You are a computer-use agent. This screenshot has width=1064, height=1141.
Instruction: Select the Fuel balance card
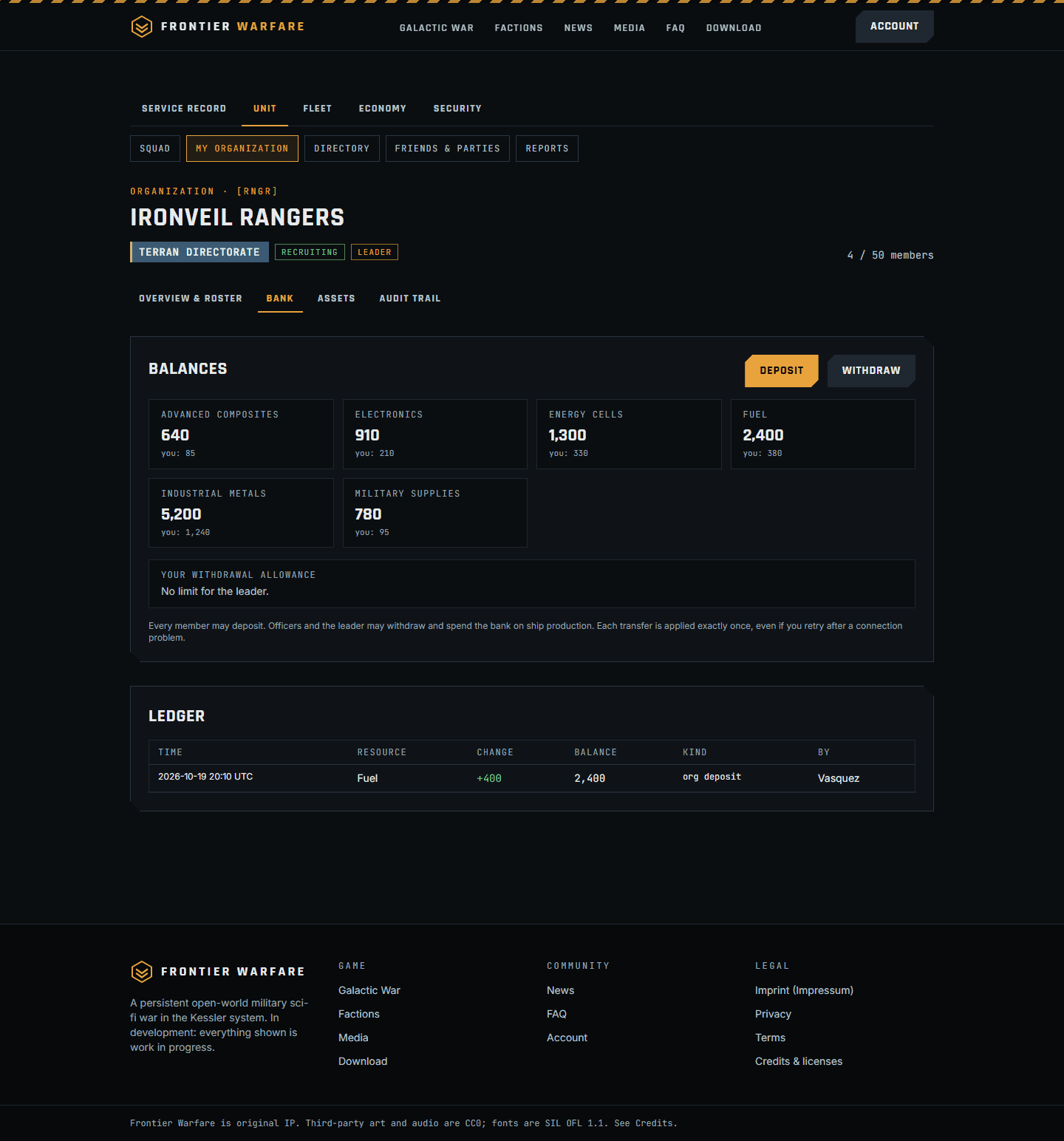[x=823, y=435]
